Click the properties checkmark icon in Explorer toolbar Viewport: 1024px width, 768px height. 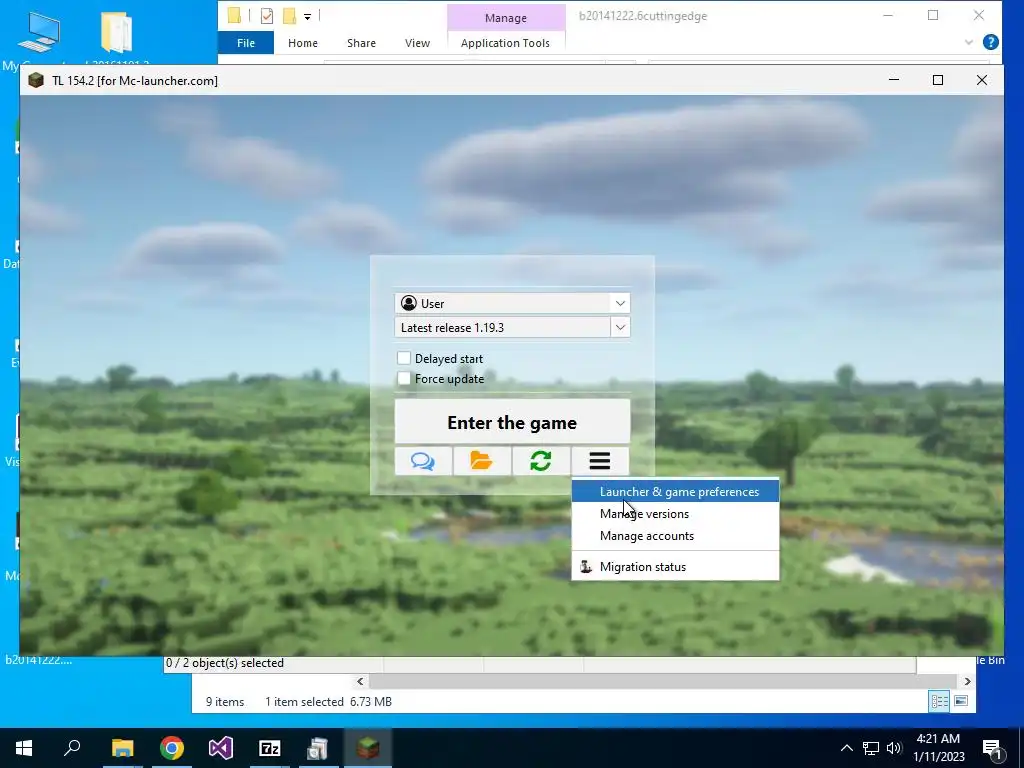[x=266, y=16]
